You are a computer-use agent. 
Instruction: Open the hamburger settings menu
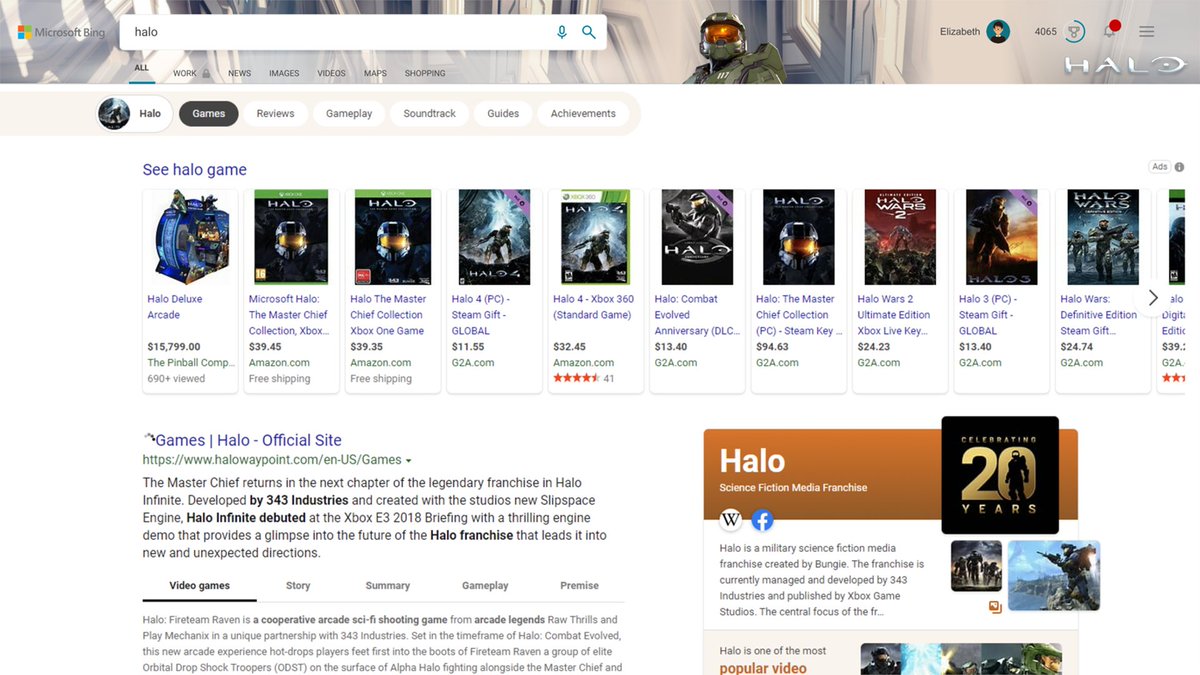point(1146,32)
